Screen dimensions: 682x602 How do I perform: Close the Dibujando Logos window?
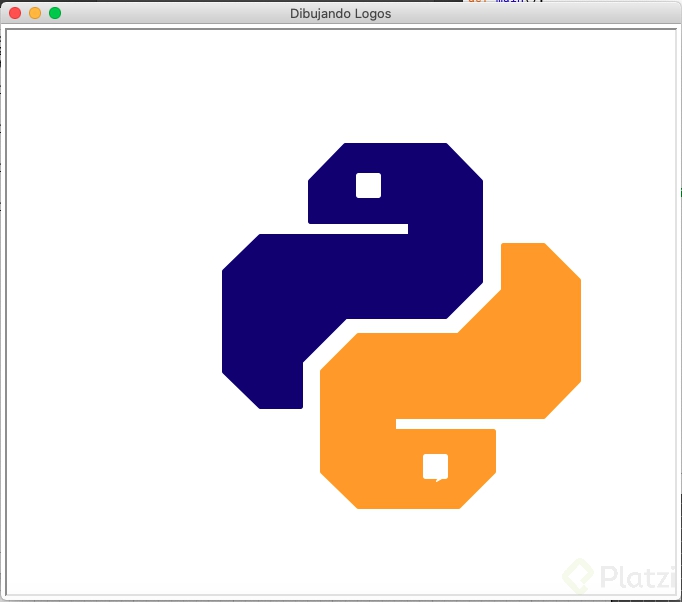coord(15,13)
